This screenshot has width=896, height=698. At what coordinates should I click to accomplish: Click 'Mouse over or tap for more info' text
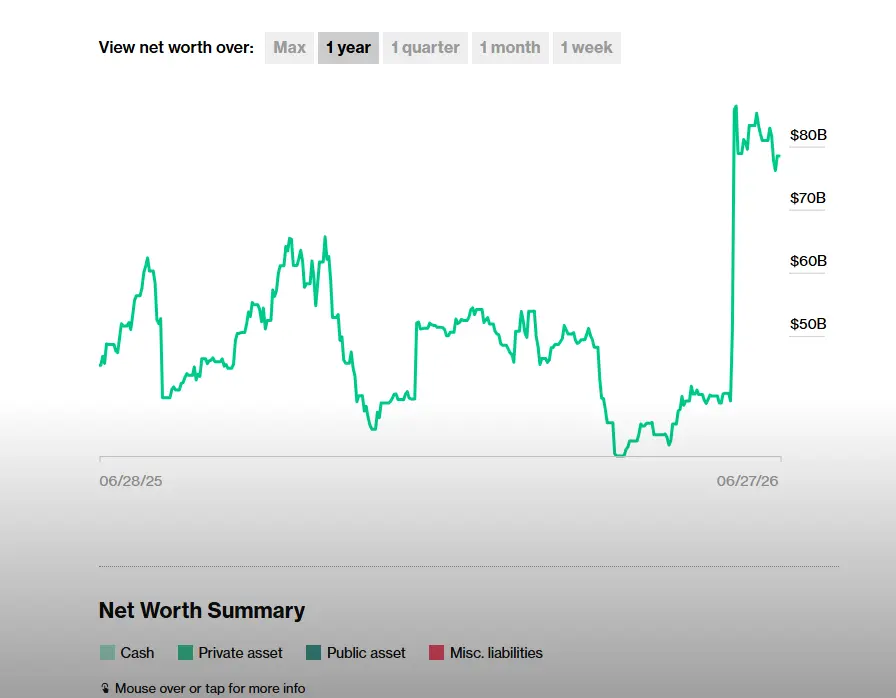[x=210, y=688]
